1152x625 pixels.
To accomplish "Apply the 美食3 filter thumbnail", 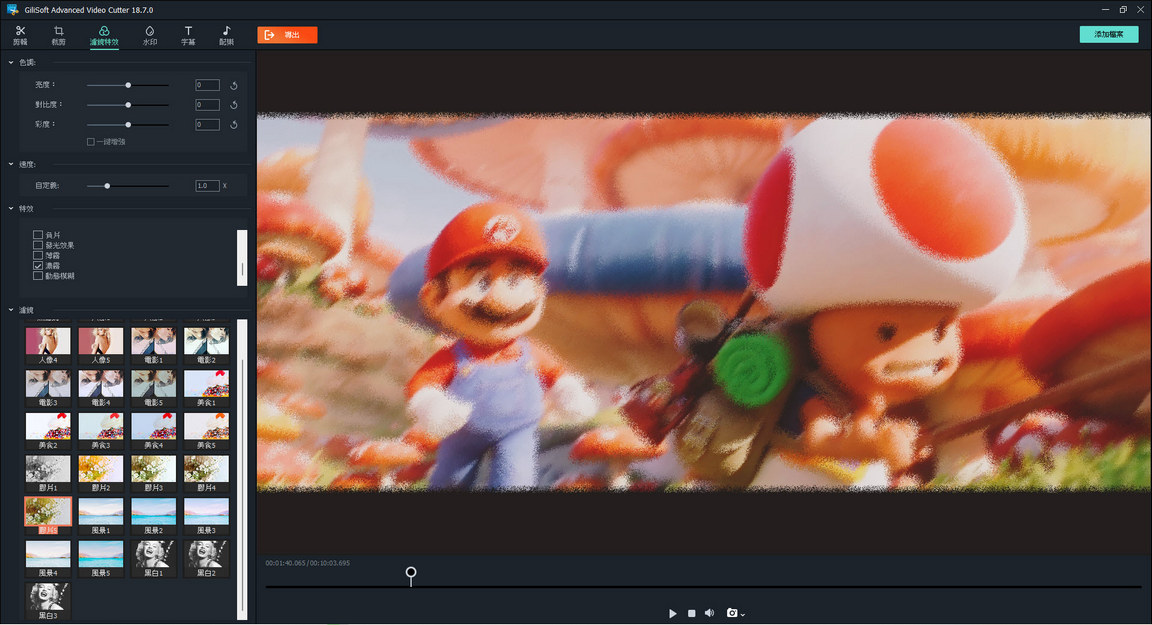I will click(101, 430).
